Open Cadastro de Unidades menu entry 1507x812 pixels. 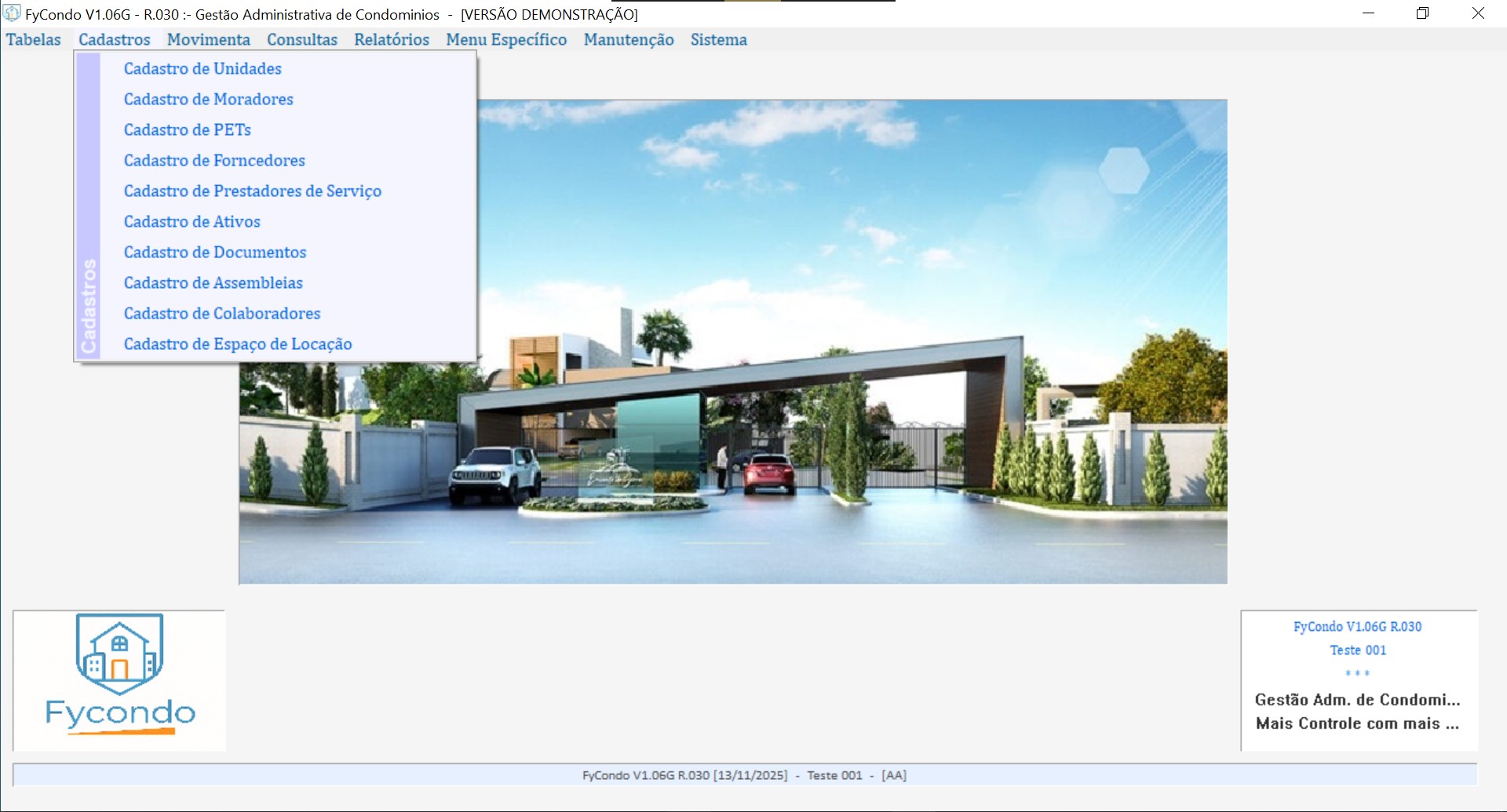click(x=203, y=69)
